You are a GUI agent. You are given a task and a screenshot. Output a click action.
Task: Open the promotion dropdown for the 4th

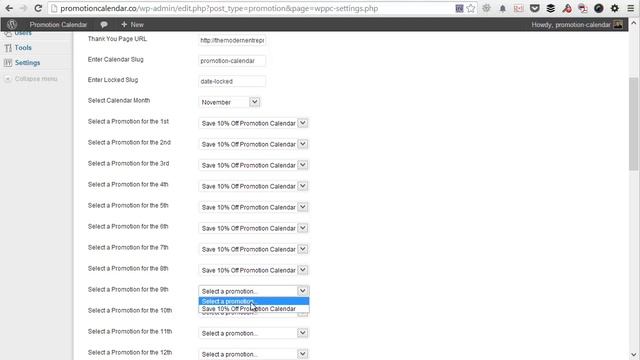[x=253, y=186]
